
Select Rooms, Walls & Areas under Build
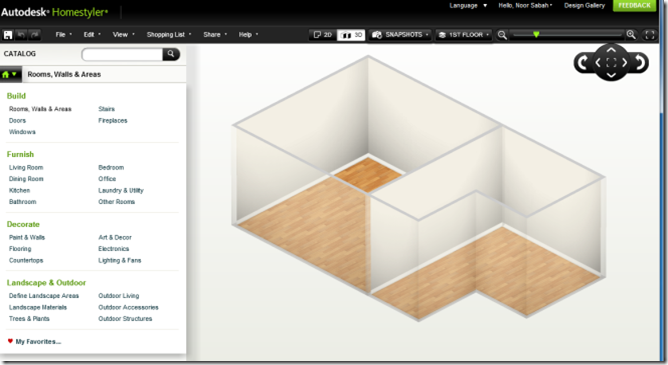[40, 109]
